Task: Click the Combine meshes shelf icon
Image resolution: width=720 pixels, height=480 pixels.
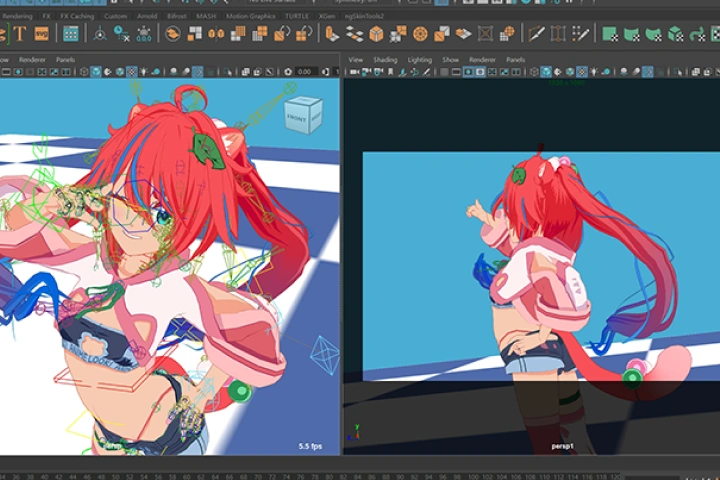Action: click(173, 34)
